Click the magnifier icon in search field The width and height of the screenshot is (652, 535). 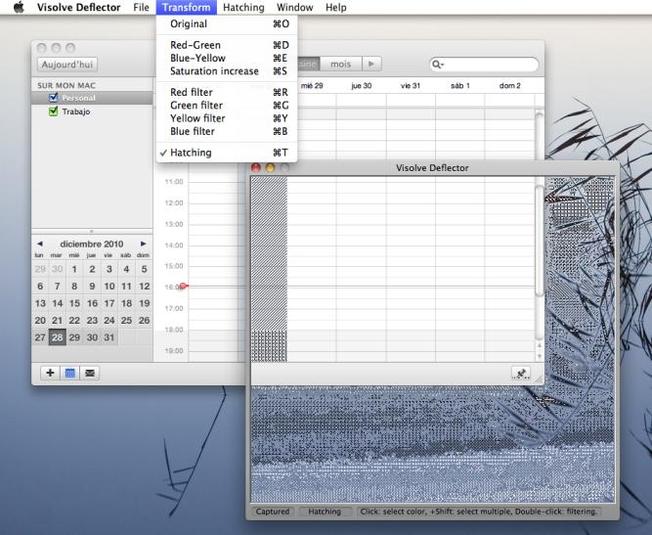pyautogui.click(x=438, y=65)
